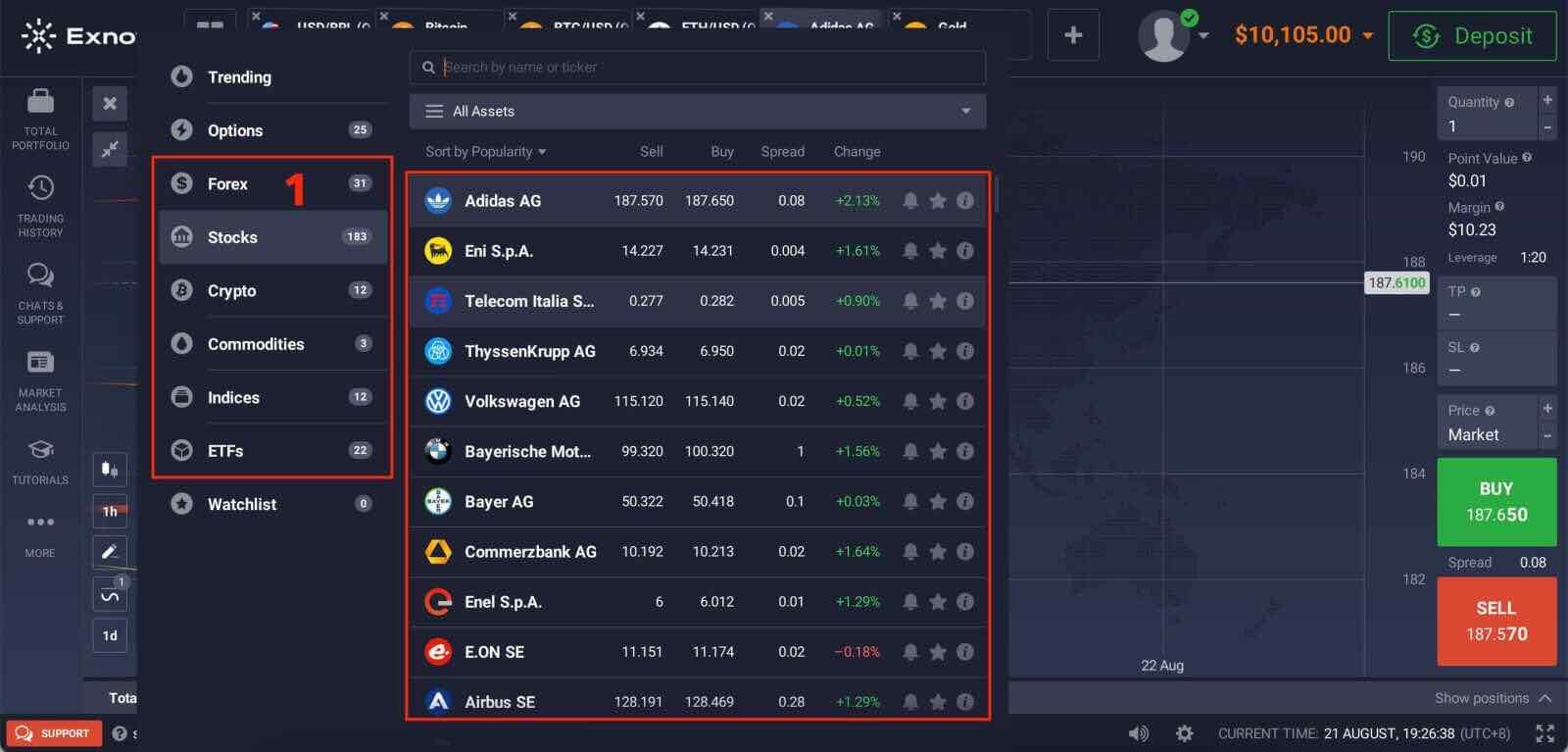The image size is (1568, 752).
Task: Toggle alert bell for Adidas AG
Action: [910, 200]
